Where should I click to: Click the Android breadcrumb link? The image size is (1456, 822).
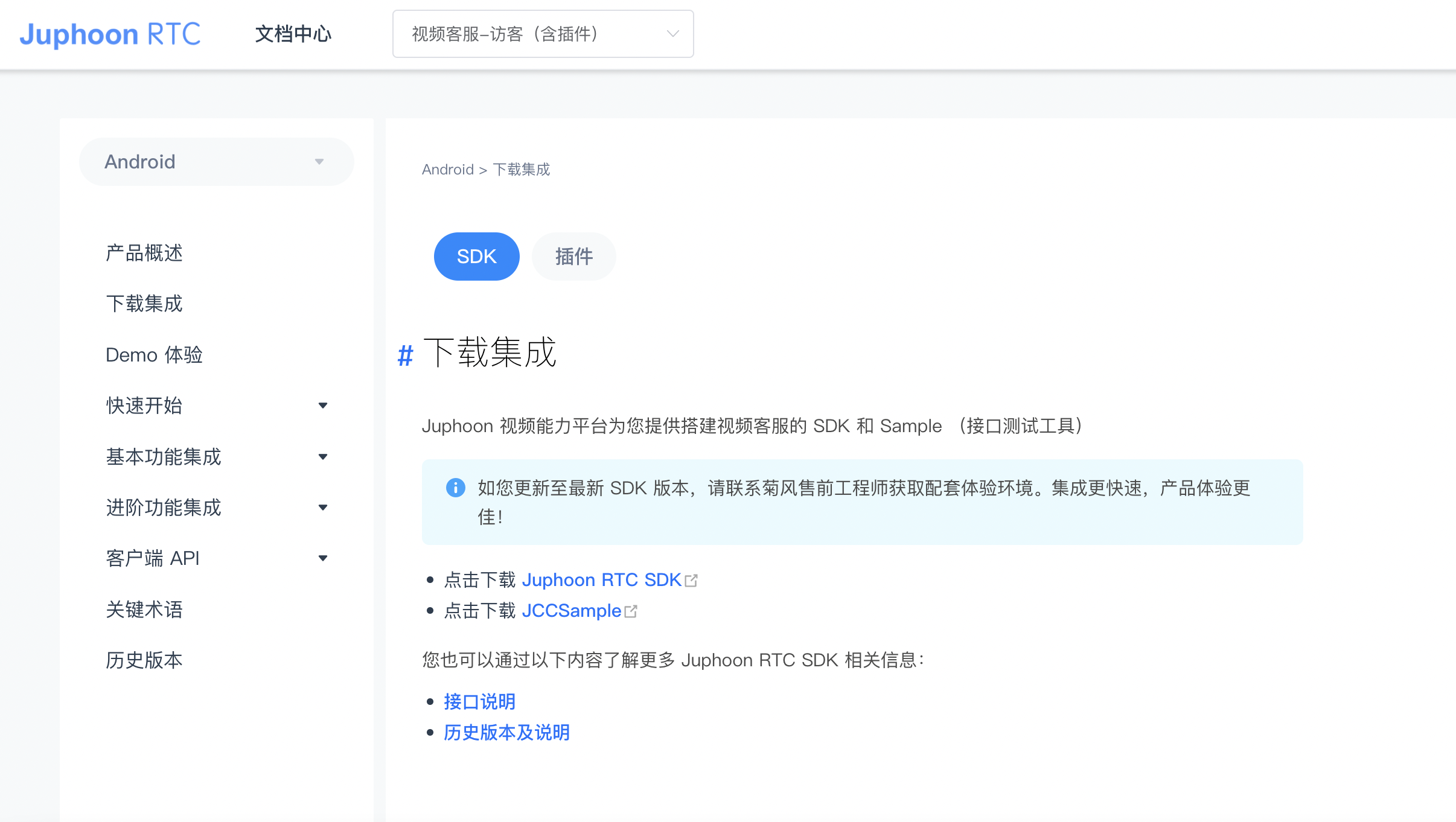[x=447, y=170]
